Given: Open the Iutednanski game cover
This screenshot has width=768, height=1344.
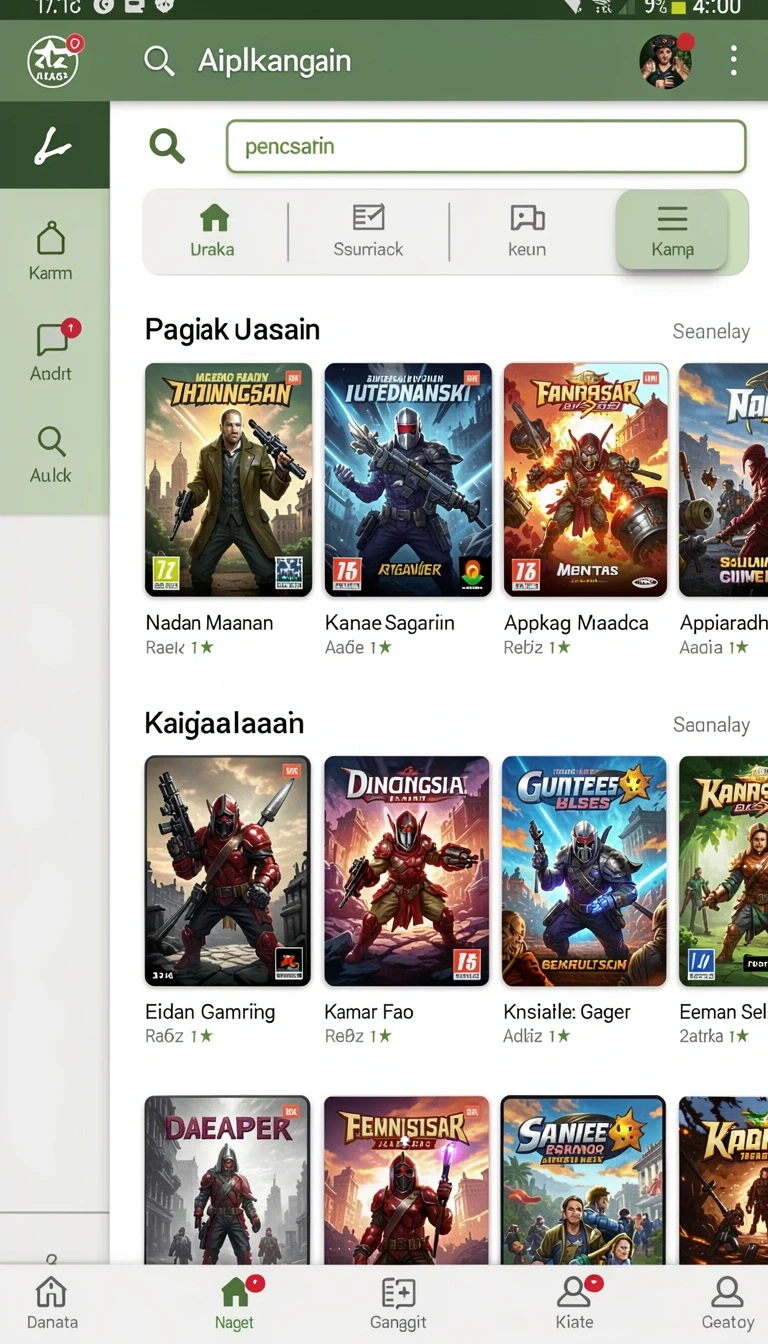Looking at the screenshot, I should (x=408, y=480).
